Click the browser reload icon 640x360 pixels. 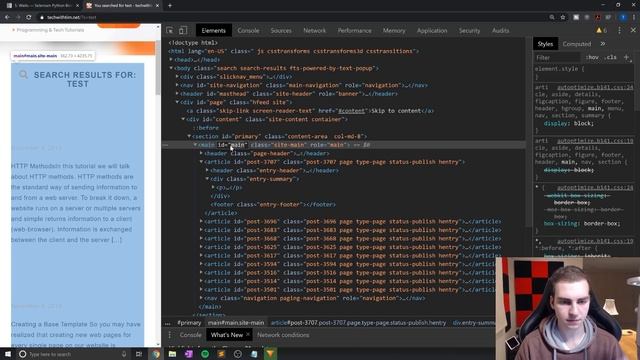(29, 17)
